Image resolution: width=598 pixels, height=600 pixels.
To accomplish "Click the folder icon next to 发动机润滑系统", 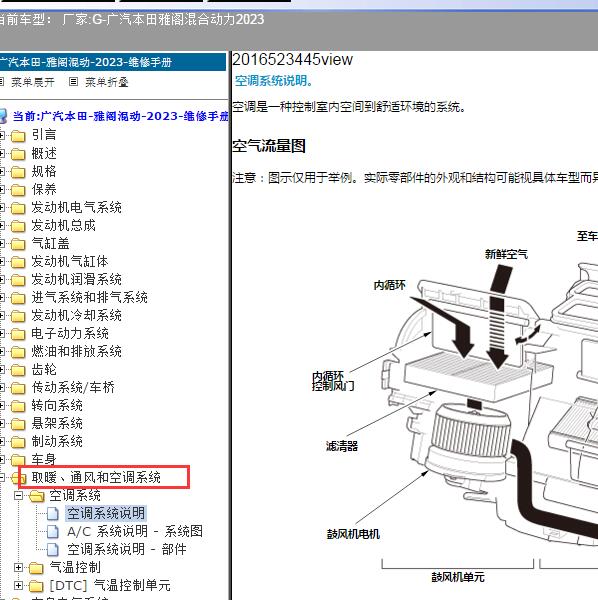I will (18, 280).
